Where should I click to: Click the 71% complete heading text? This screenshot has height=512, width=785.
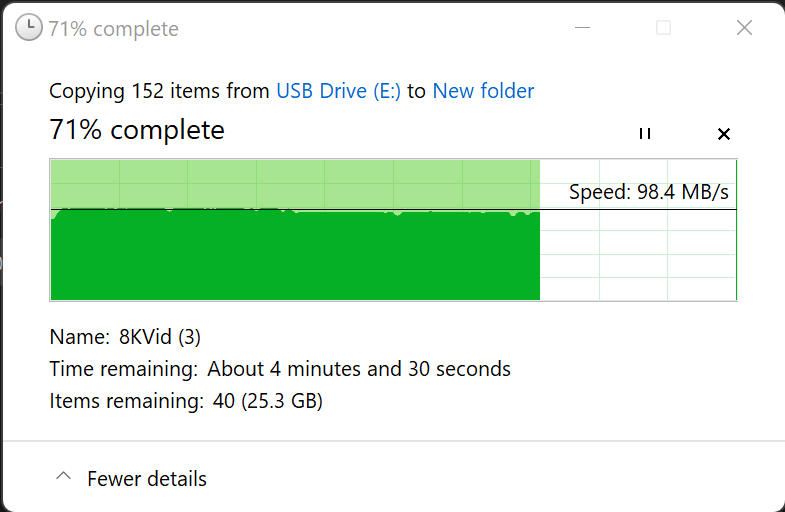[137, 130]
